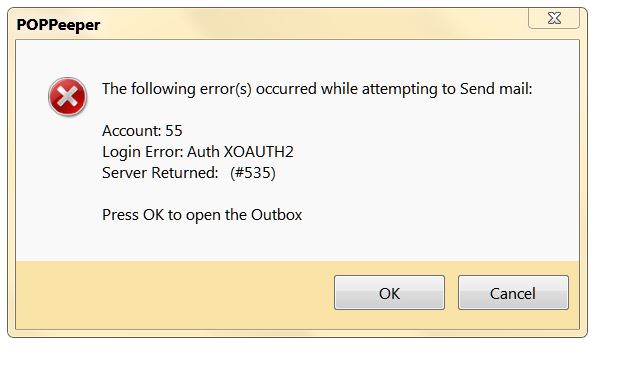The image size is (623, 382).
Task: Click the title bar right of POPPeeper
Action: click(x=314, y=25)
